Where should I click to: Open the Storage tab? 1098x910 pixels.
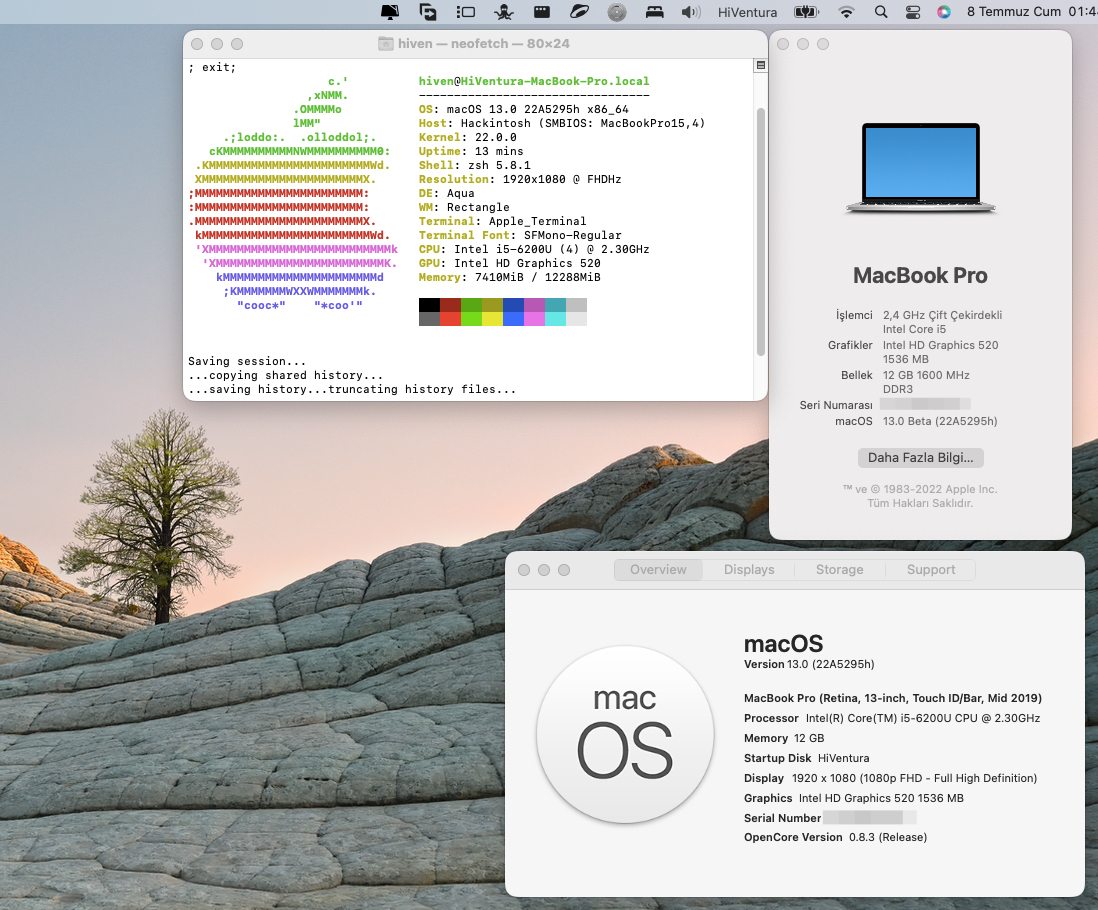839,570
